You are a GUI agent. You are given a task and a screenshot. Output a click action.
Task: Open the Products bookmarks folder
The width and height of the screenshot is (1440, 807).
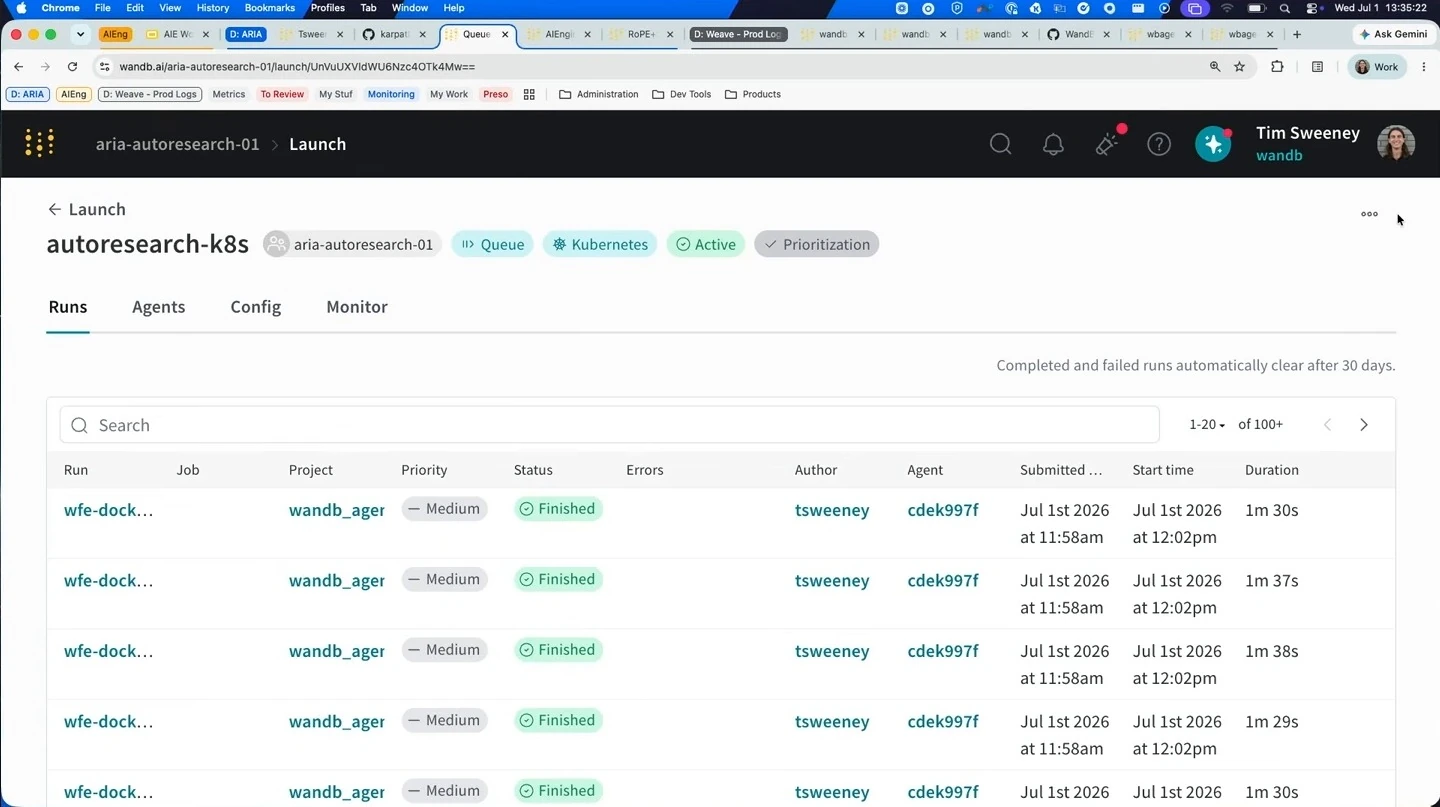(753, 94)
